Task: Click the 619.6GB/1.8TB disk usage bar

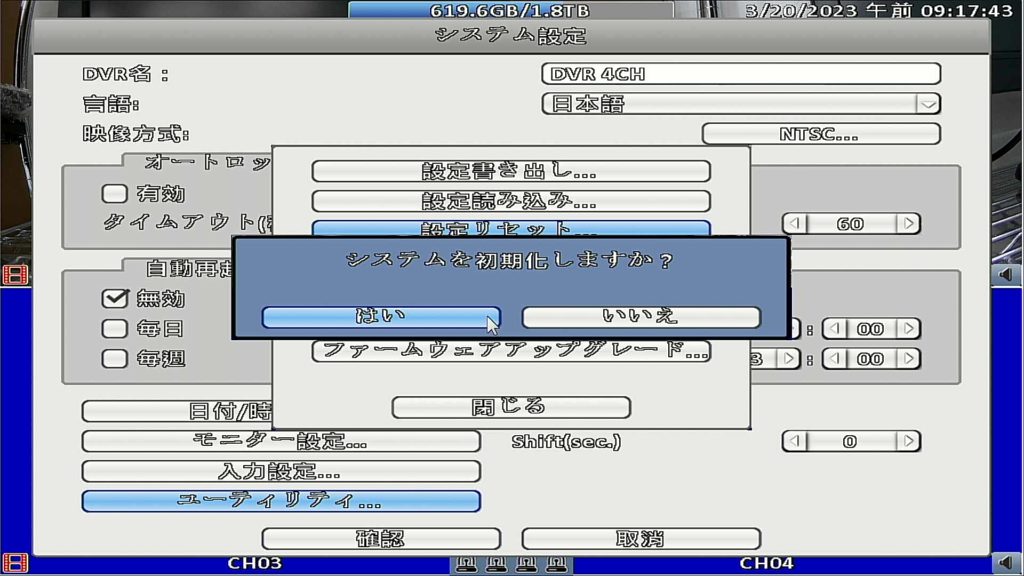Action: point(509,11)
